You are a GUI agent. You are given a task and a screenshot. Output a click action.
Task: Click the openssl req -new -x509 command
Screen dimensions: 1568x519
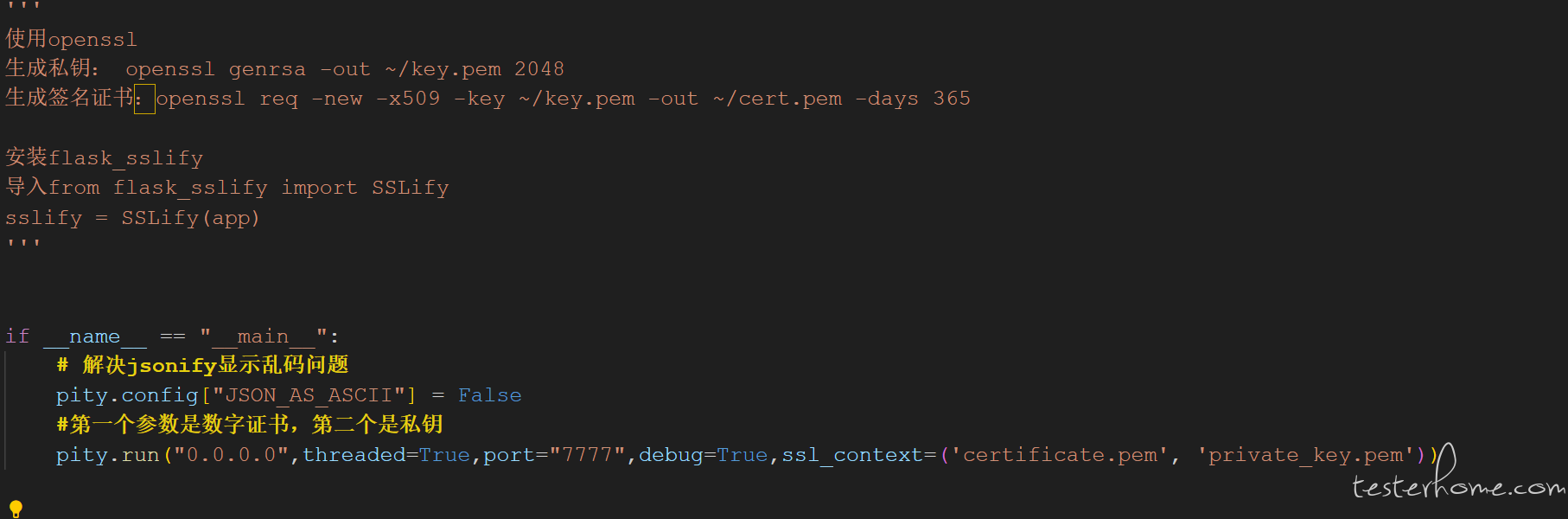(564, 99)
